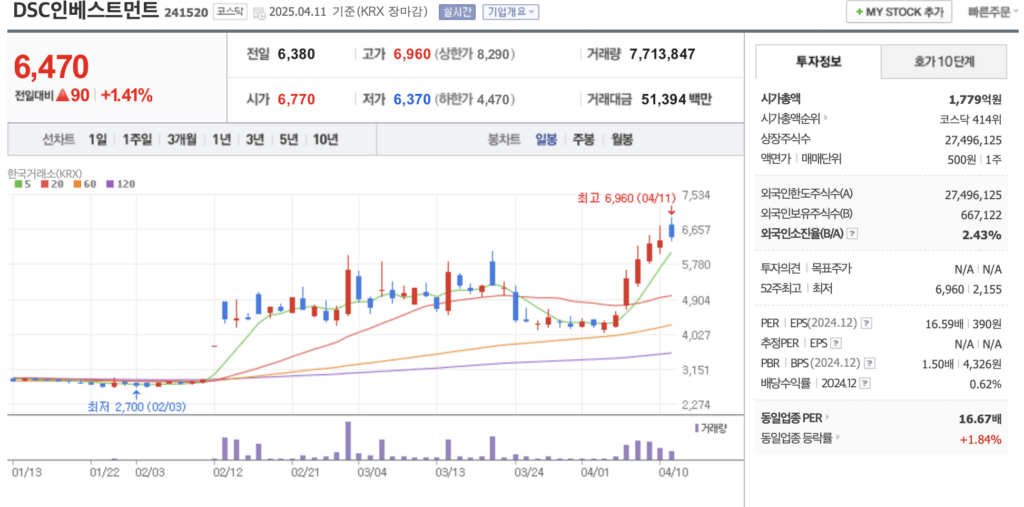1024x507 pixels.
Task: Open the help icon beside PER EPS(2024.12)
Action: 867,323
